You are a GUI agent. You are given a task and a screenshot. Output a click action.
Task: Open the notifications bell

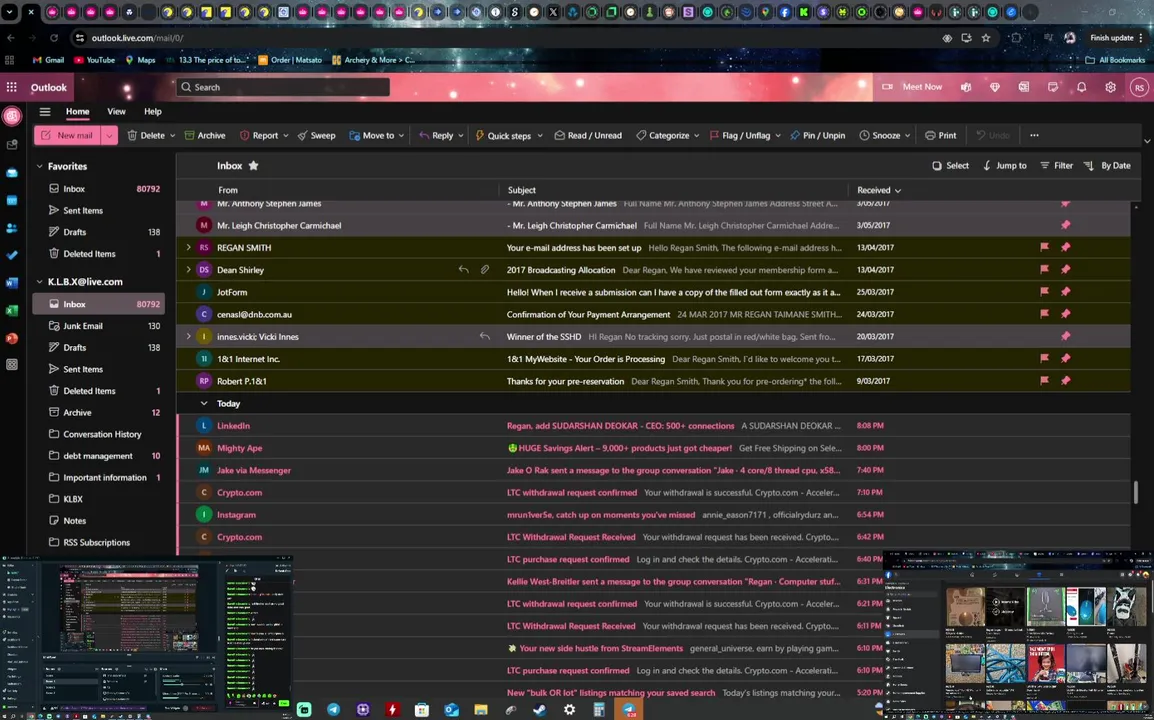[1081, 87]
